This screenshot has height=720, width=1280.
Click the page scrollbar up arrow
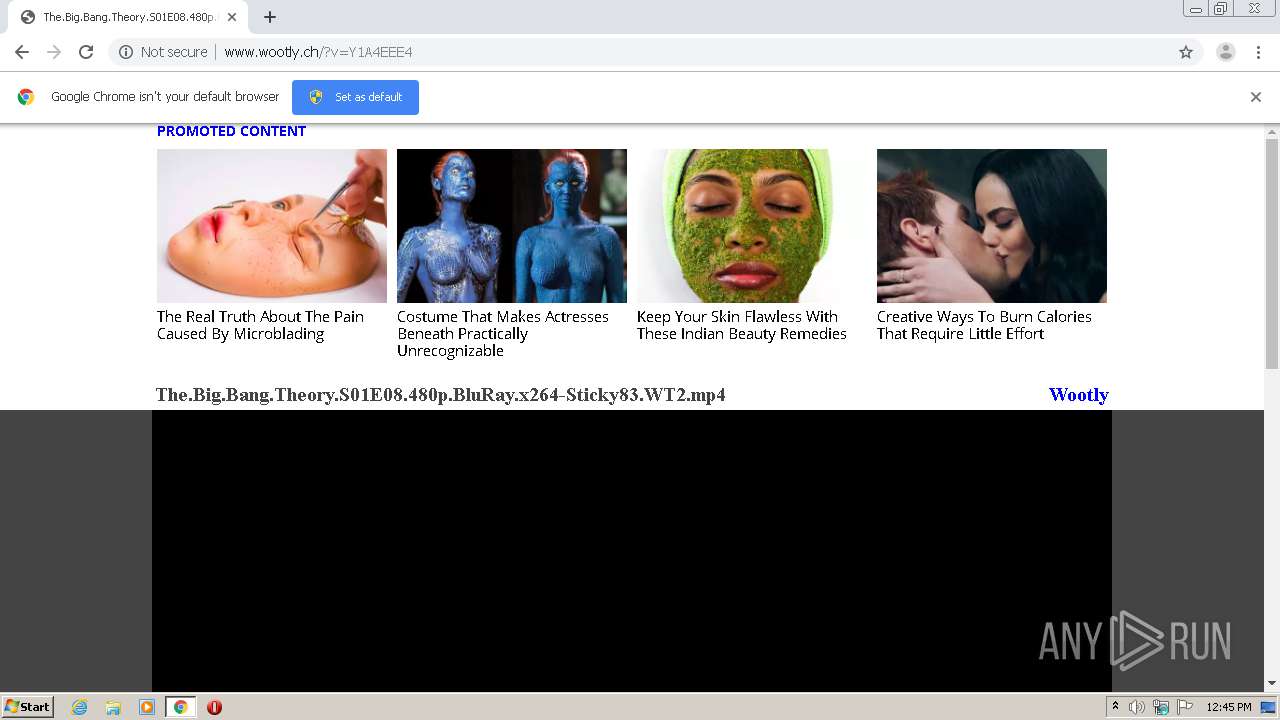tap(1272, 131)
